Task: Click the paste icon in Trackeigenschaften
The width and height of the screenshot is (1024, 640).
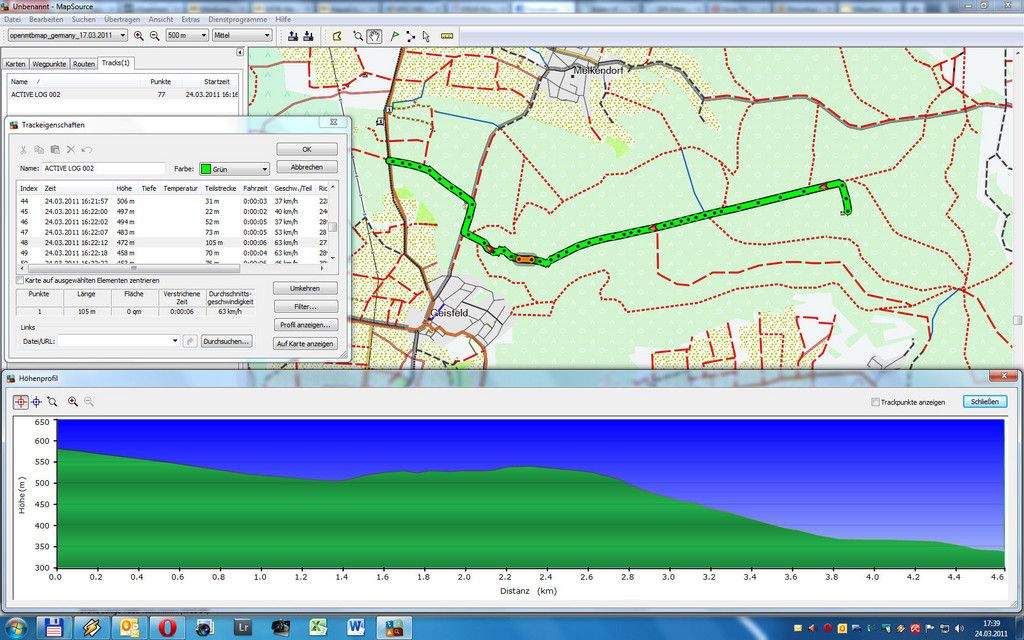Action: coord(55,150)
